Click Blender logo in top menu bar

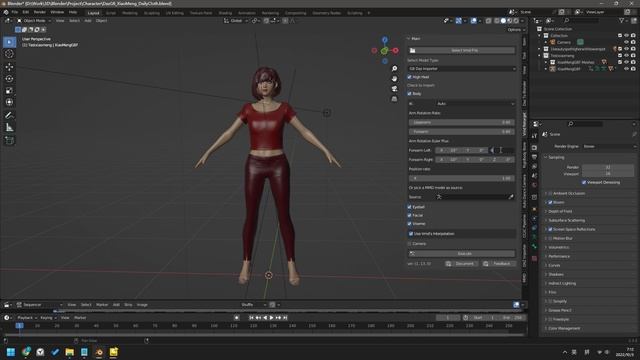pyautogui.click(x=6, y=12)
